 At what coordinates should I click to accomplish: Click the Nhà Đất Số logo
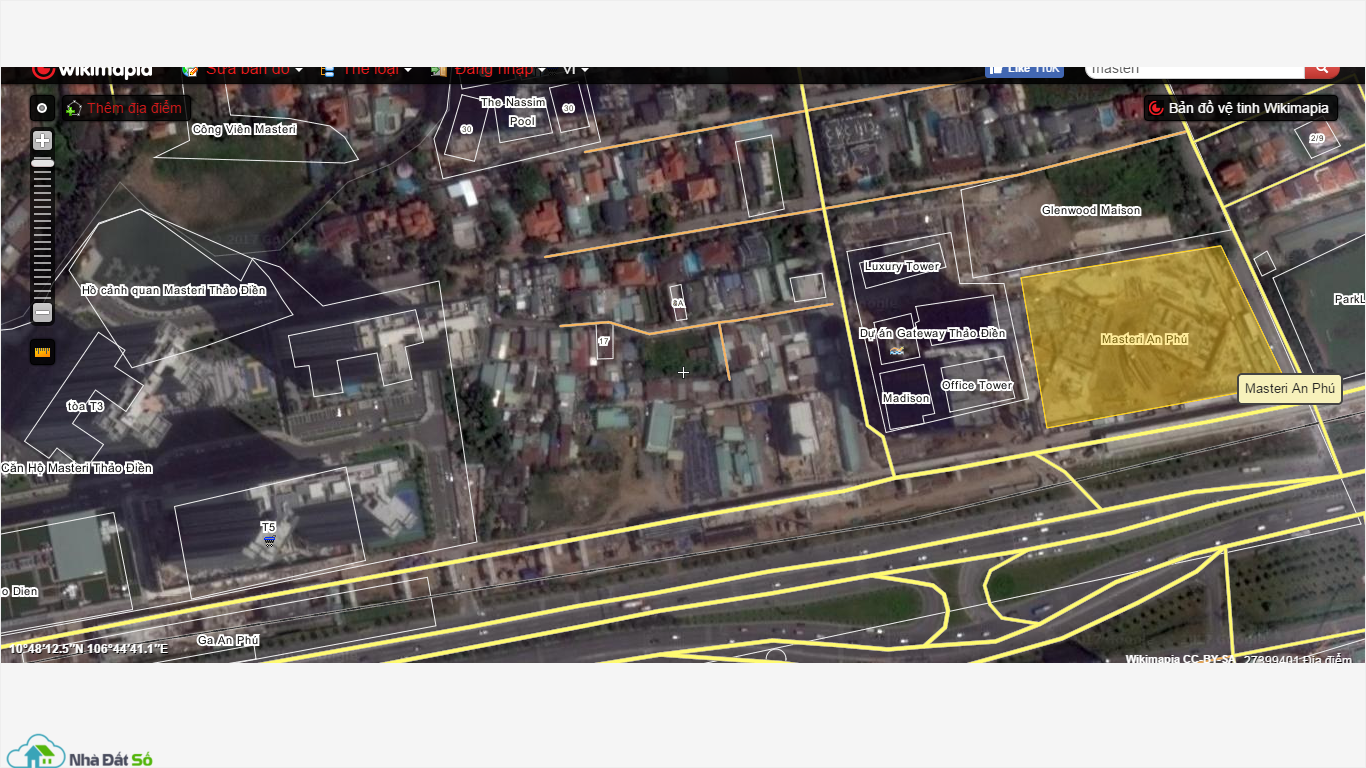point(80,753)
